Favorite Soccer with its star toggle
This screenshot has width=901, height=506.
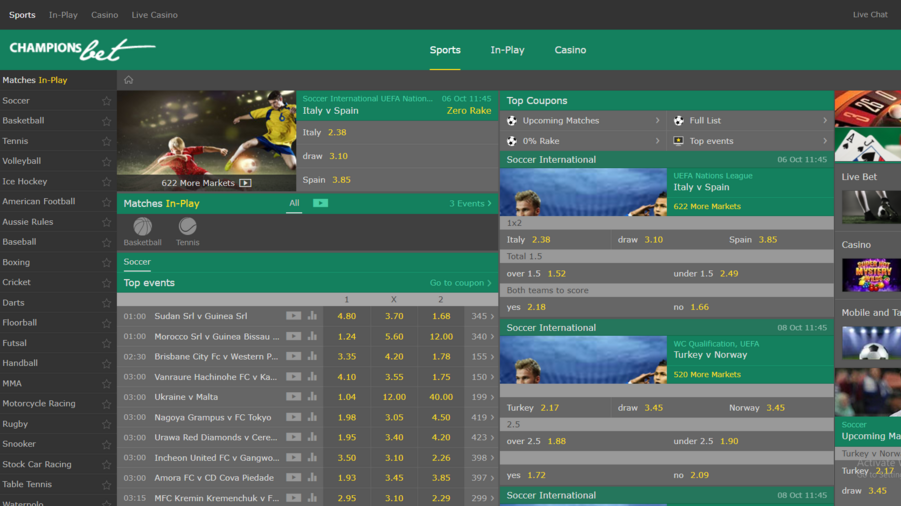coord(106,101)
